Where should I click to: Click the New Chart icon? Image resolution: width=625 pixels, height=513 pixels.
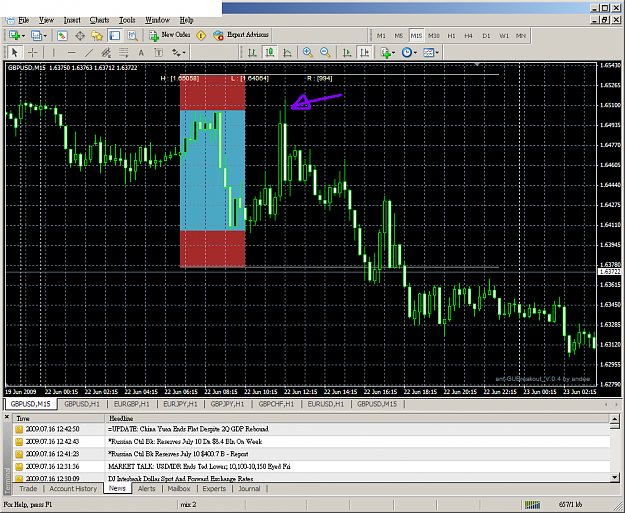click(15, 35)
